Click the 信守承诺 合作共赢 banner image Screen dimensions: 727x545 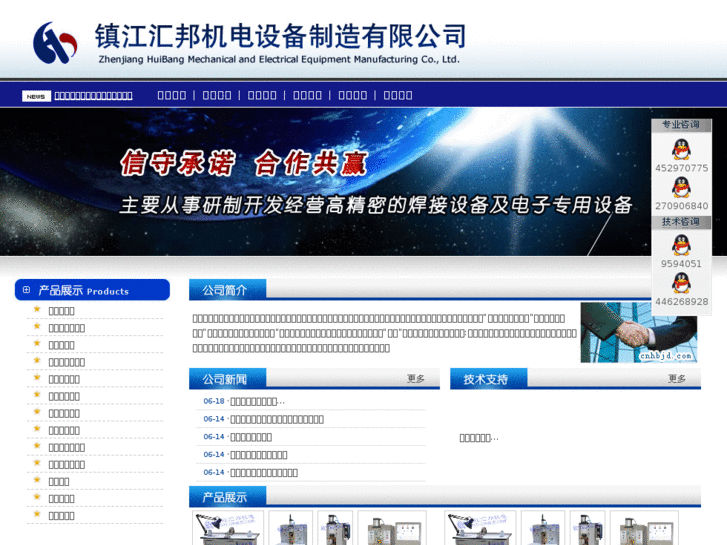pos(325,182)
